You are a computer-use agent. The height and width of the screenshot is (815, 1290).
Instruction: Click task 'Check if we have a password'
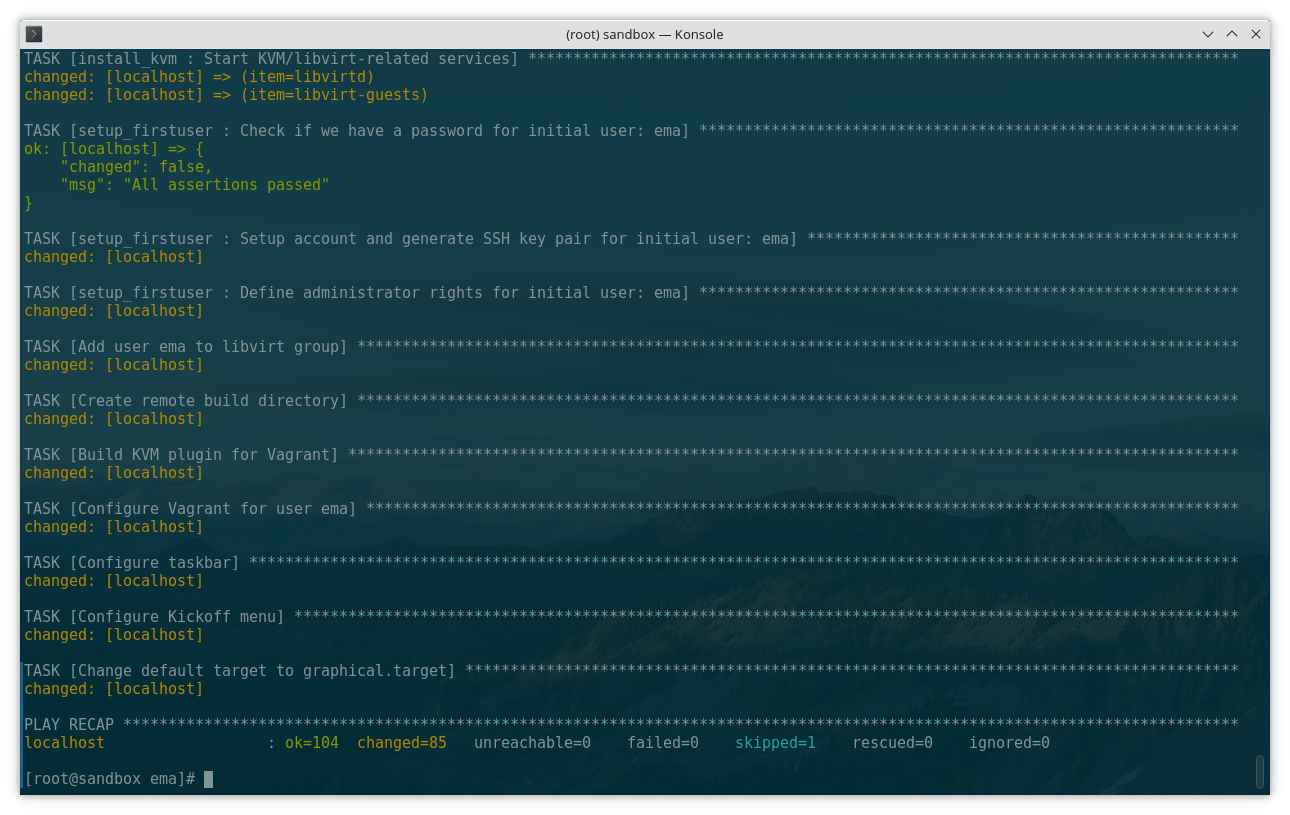pyautogui.click(x=631, y=131)
